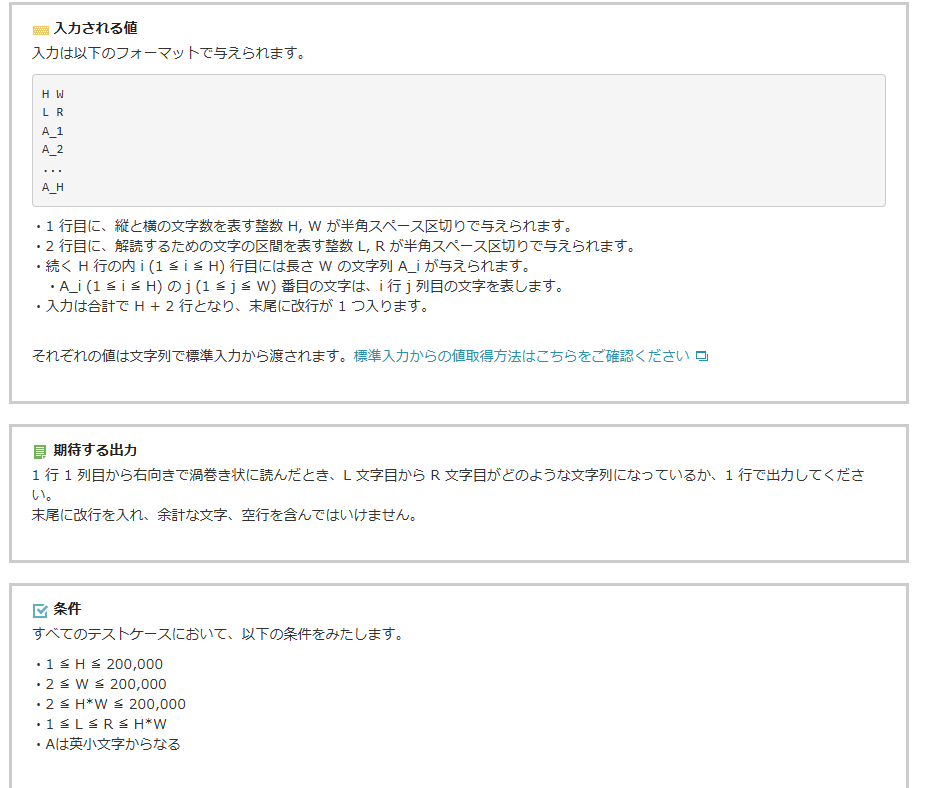Image resolution: width=930 pixels, height=788 pixels.
Task: Click the "1 ≦ H ≦ 200,000" constraint
Action: pyautogui.click(x=103, y=664)
